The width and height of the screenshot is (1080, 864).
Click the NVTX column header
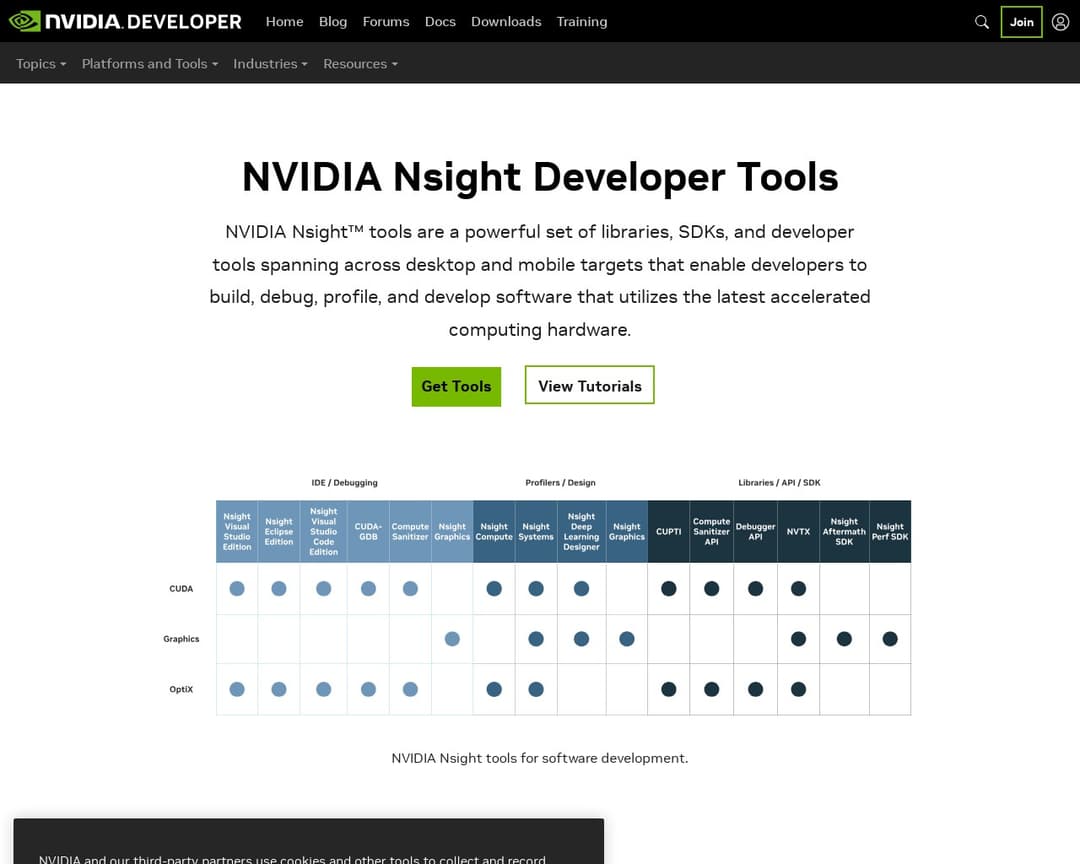(x=798, y=531)
